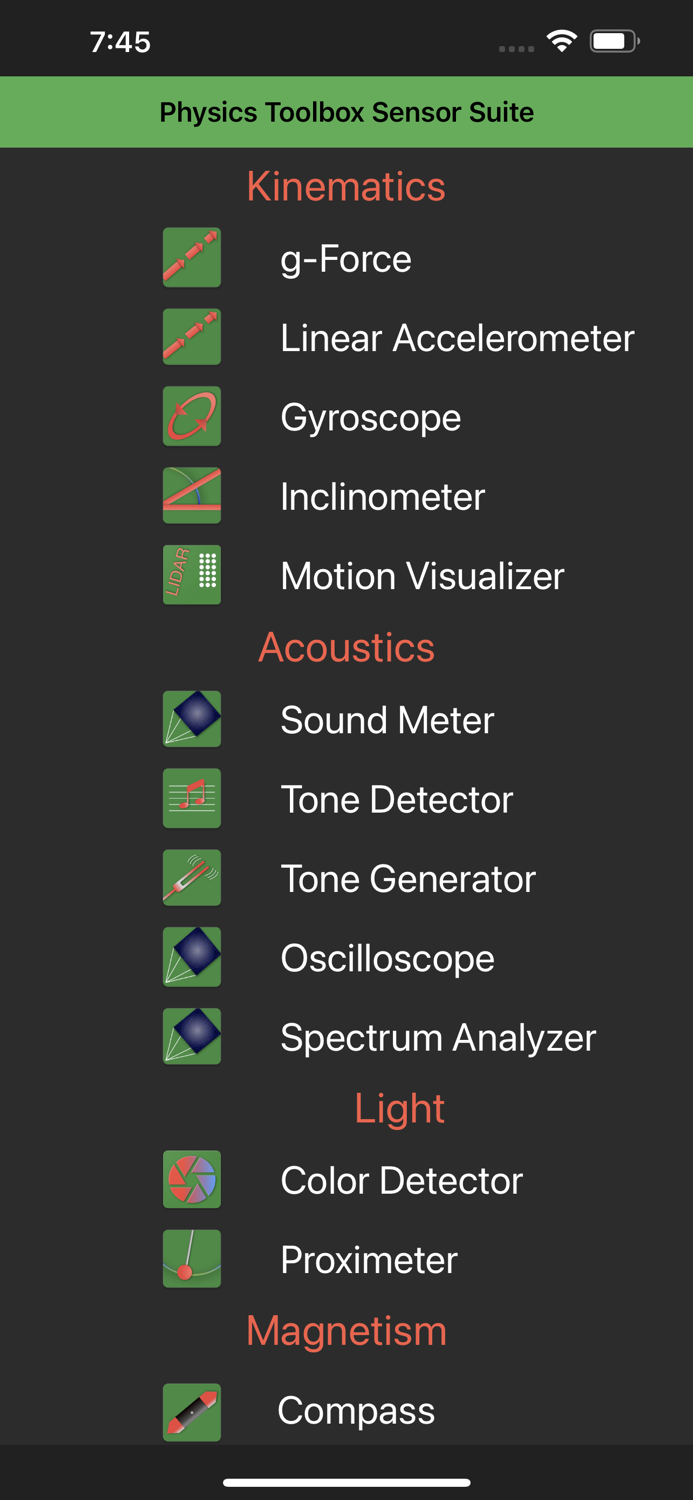This screenshot has width=693, height=1500.
Task: Open the Color Detector aperture icon
Action: tap(191, 1179)
